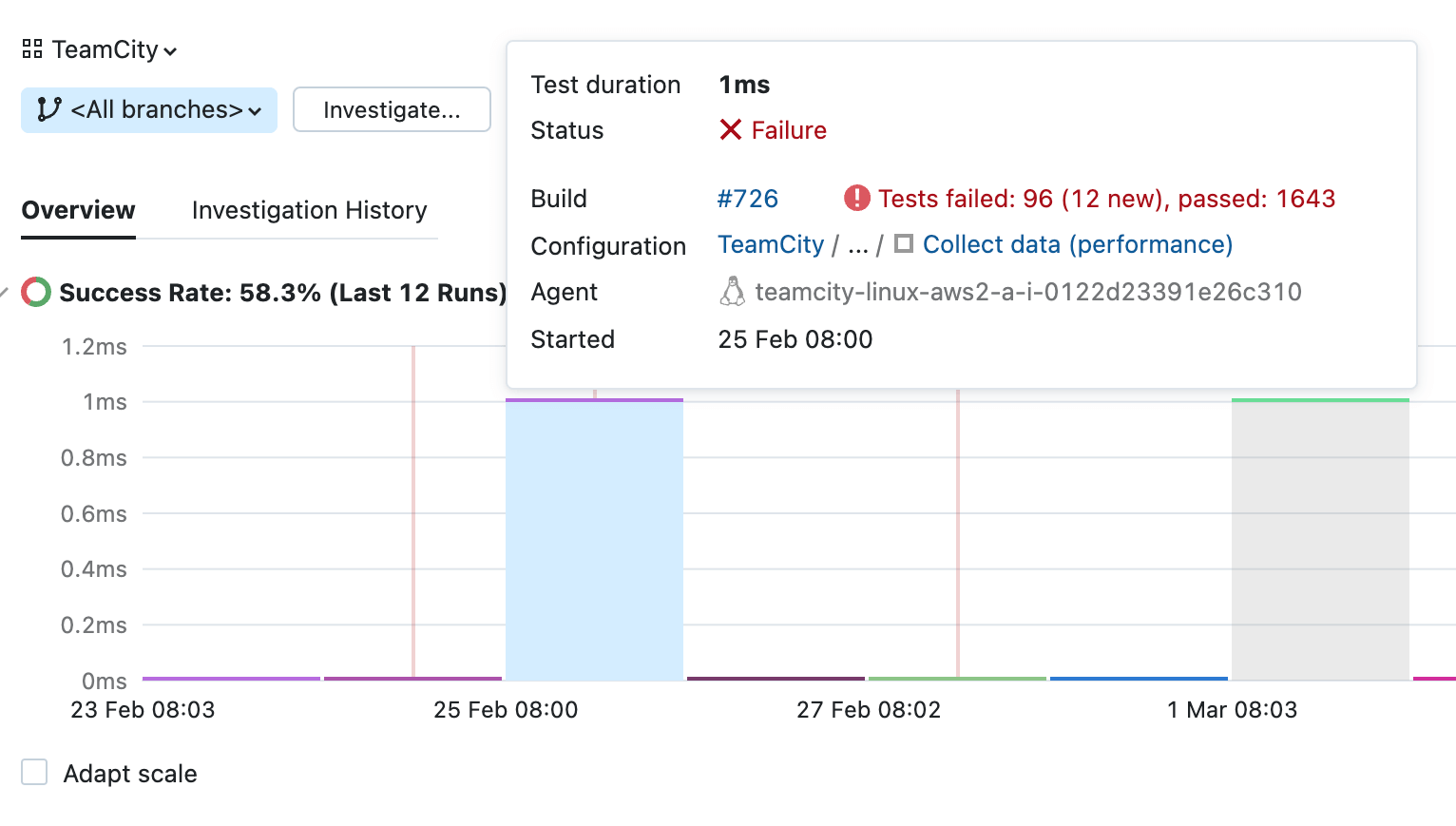This screenshot has width=1456, height=826.
Task: Click the ellipsis in the configuration breadcrumb path
Action: (858, 245)
